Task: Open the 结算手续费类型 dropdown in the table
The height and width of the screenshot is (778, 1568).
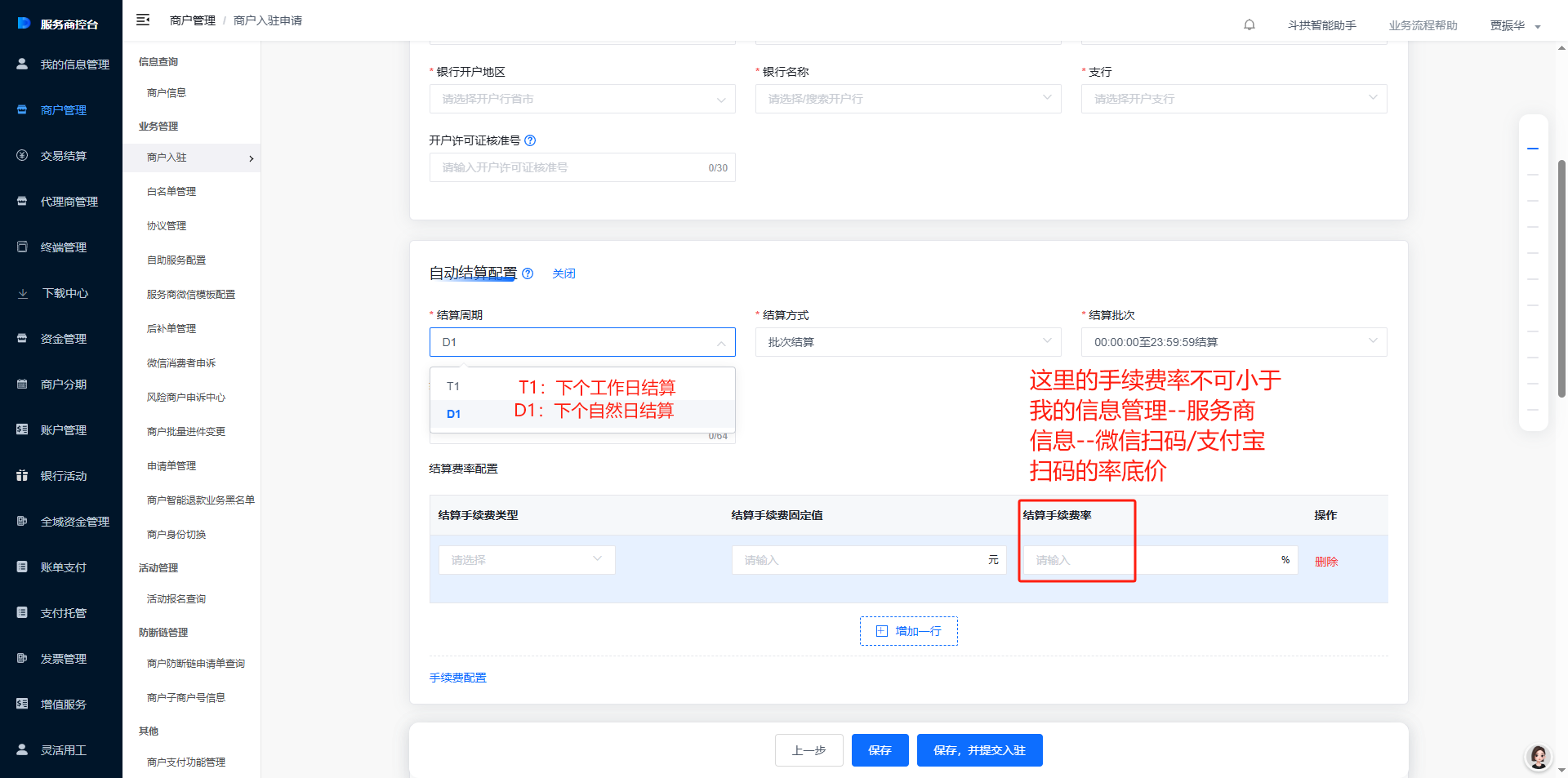Action: (527, 560)
